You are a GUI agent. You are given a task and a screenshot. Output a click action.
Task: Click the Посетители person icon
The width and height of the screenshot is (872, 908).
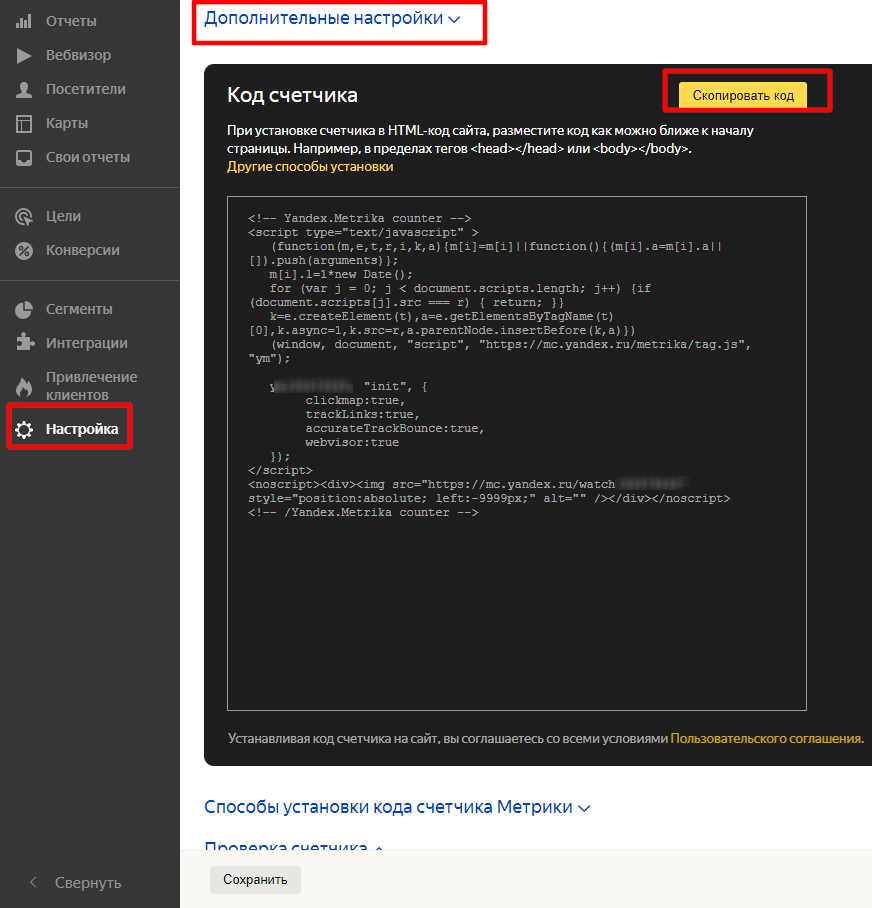pos(24,90)
